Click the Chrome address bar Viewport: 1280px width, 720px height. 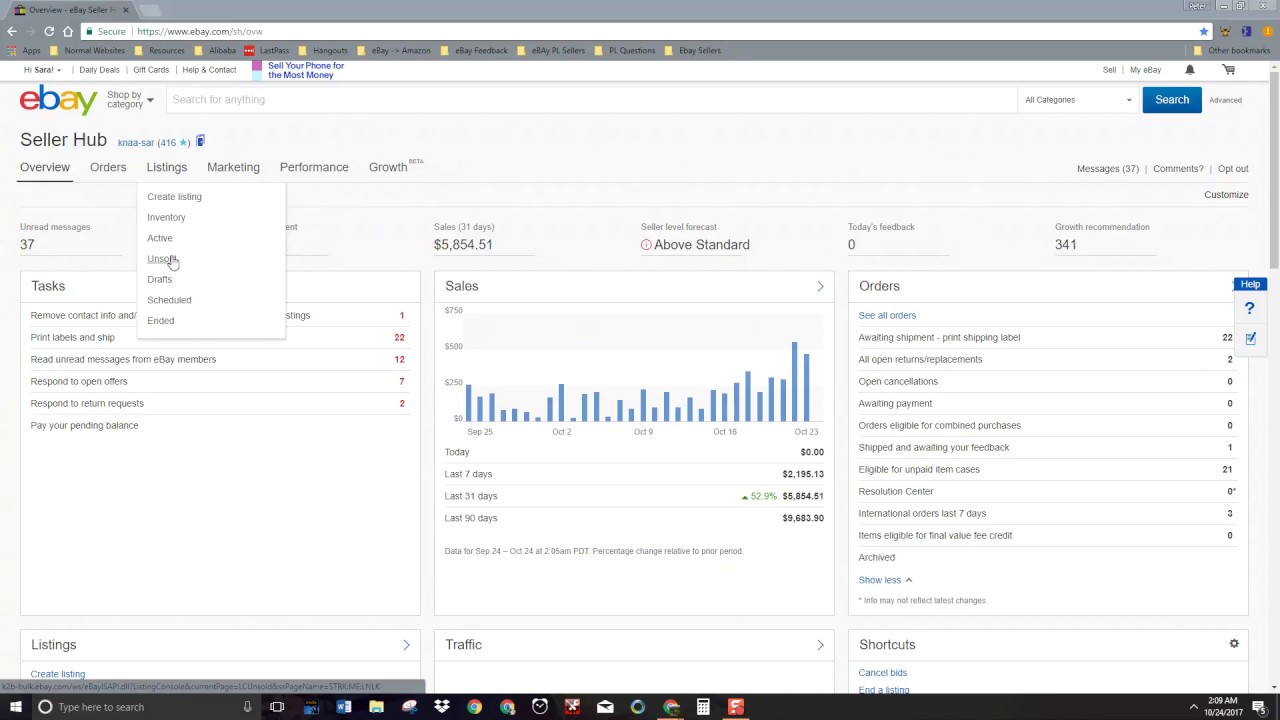[640, 31]
